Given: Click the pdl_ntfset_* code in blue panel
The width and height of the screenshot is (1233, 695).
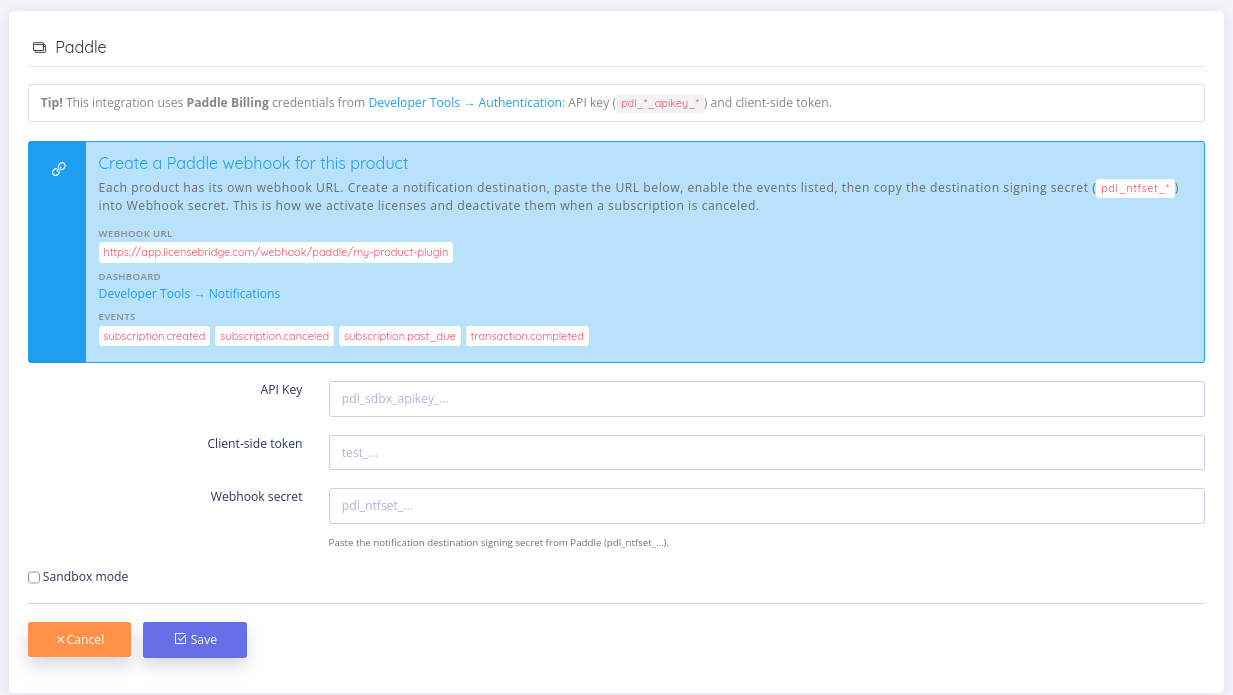Looking at the screenshot, I should pos(1135,188).
